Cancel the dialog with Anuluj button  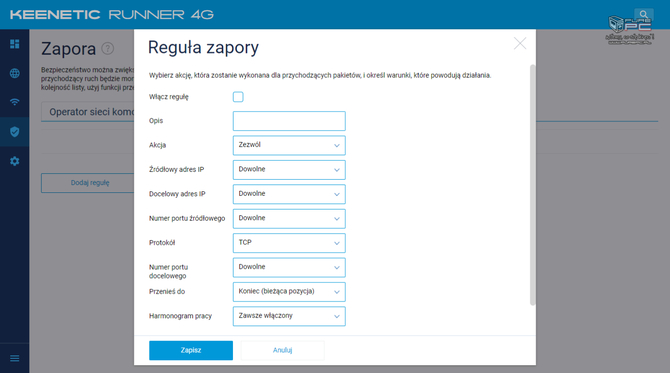coord(282,350)
